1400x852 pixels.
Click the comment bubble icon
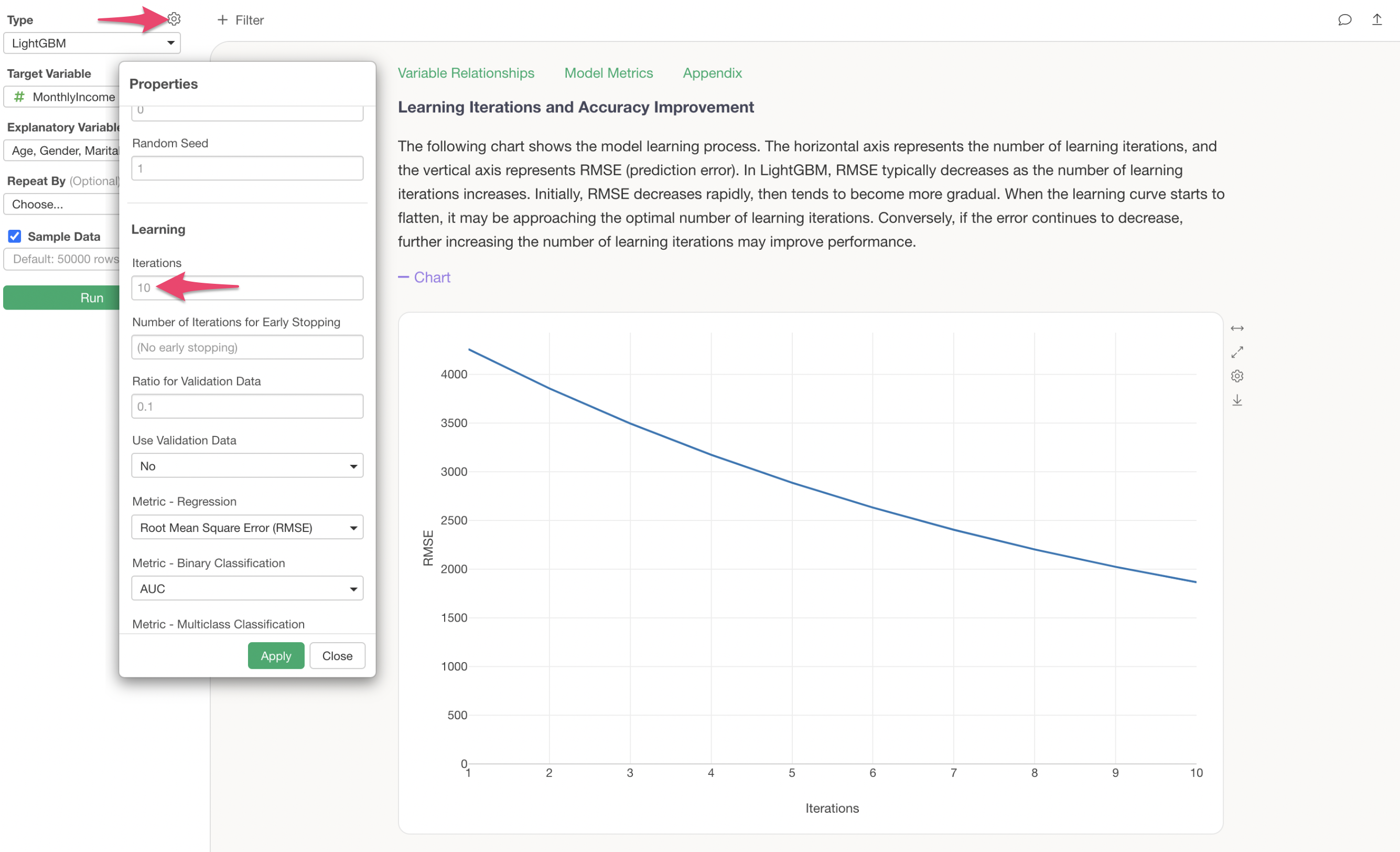tap(1344, 20)
